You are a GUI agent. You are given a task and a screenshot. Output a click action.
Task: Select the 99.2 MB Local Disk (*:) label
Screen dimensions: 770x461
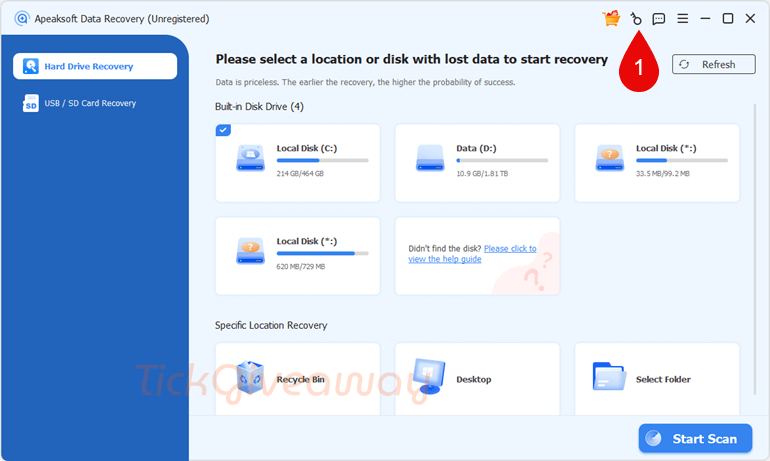[666, 148]
